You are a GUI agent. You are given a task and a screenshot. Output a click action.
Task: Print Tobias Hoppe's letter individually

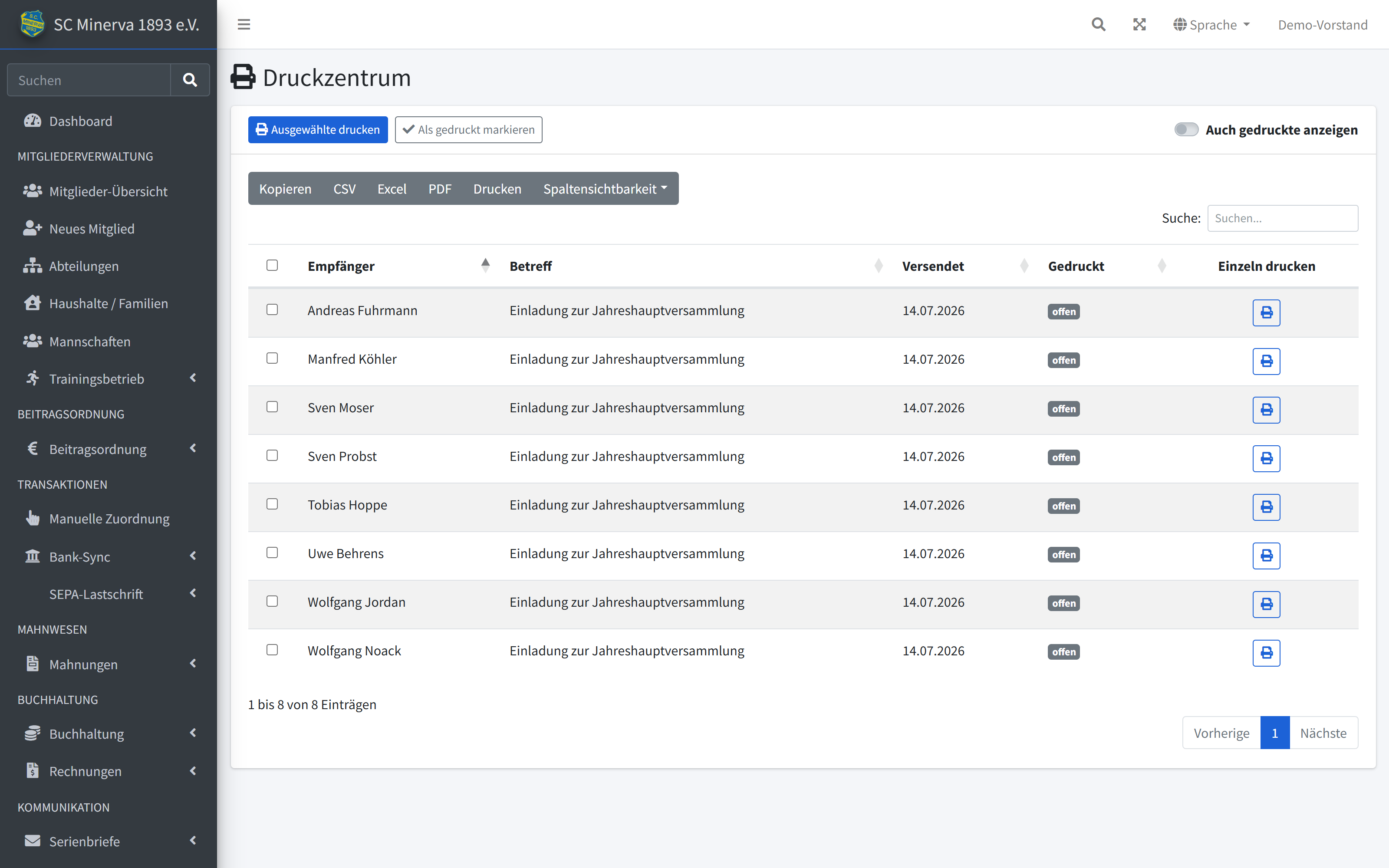click(1266, 507)
